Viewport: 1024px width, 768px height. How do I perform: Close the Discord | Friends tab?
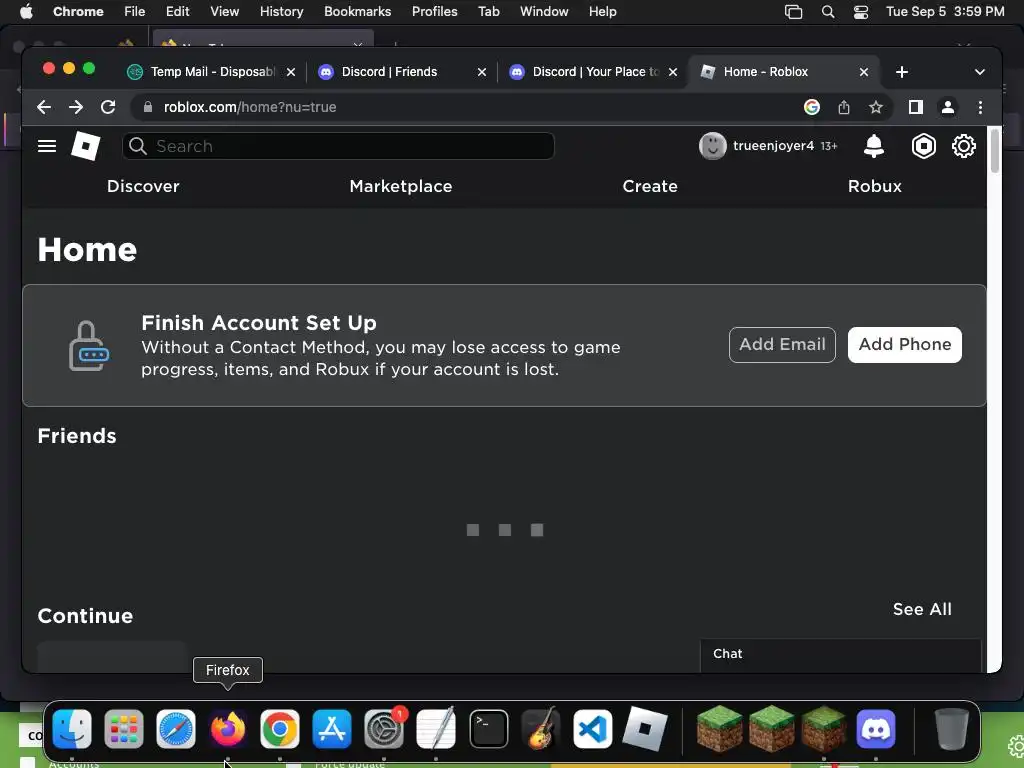click(481, 72)
